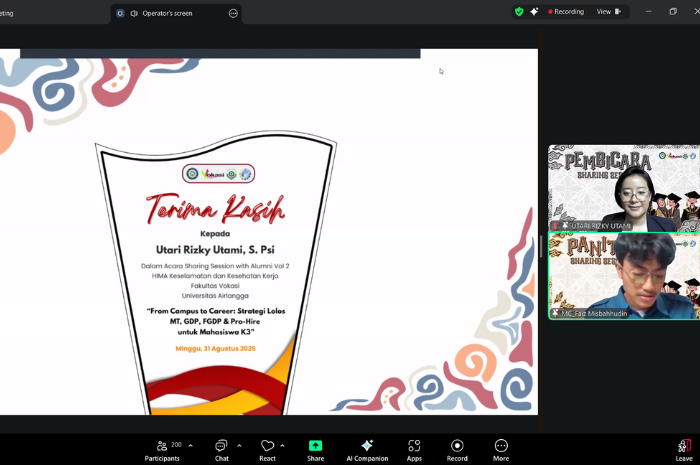Leave the meeting

[684, 450]
